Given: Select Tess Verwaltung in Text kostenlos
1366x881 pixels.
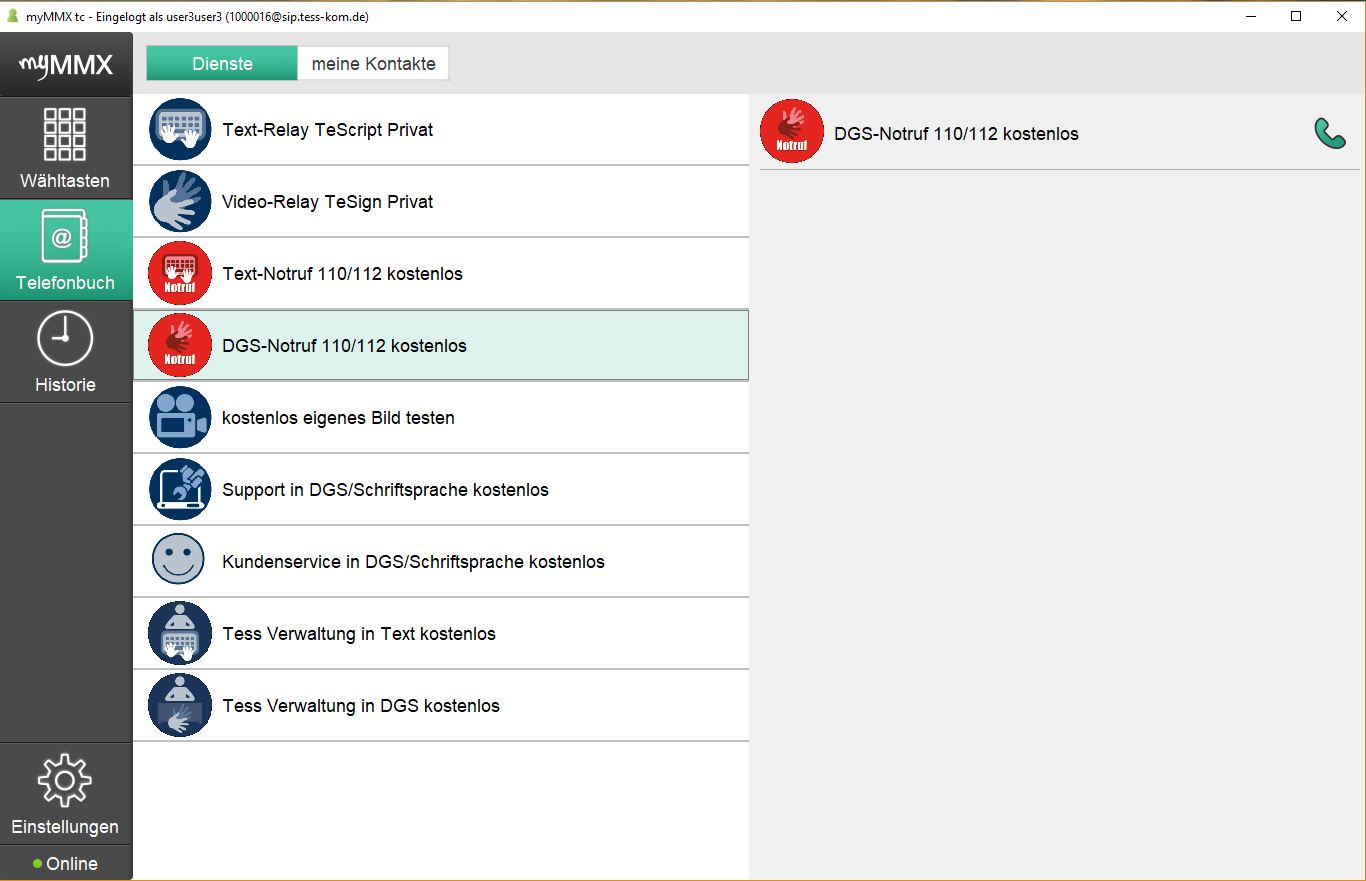Looking at the screenshot, I should tap(441, 634).
